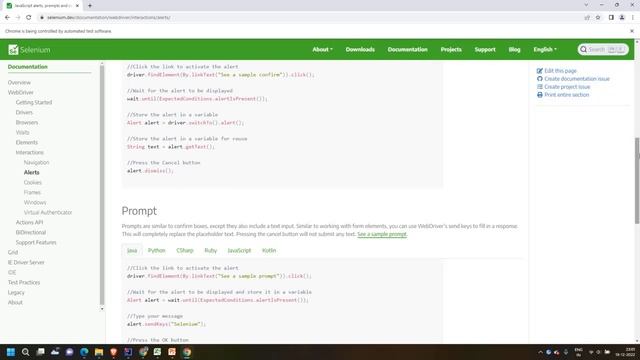Open a new browser tab with the plus icon
Viewport: 640px width, 360px height.
tap(90, 6)
